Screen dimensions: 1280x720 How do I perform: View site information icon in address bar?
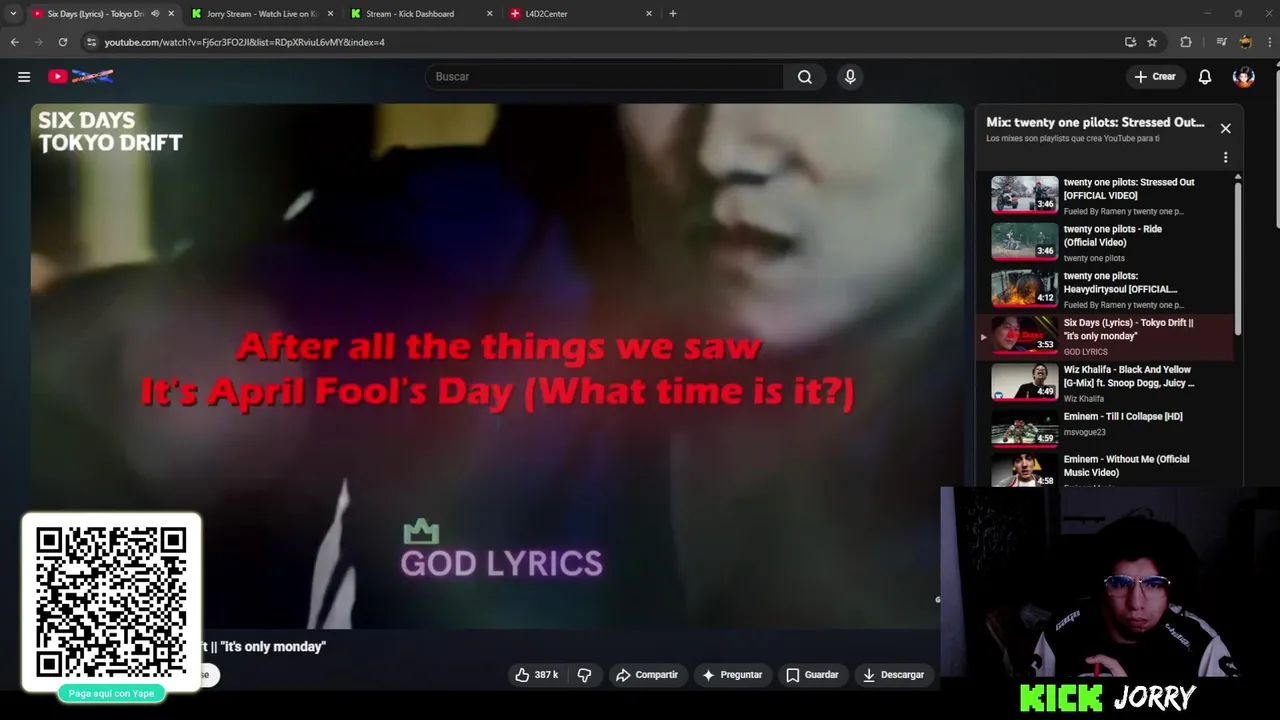point(91,42)
